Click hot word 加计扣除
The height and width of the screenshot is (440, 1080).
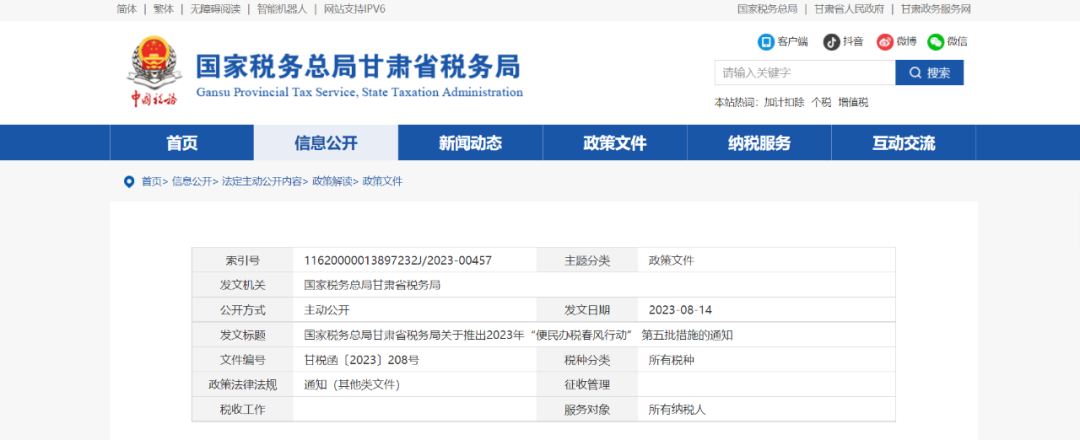click(x=784, y=103)
